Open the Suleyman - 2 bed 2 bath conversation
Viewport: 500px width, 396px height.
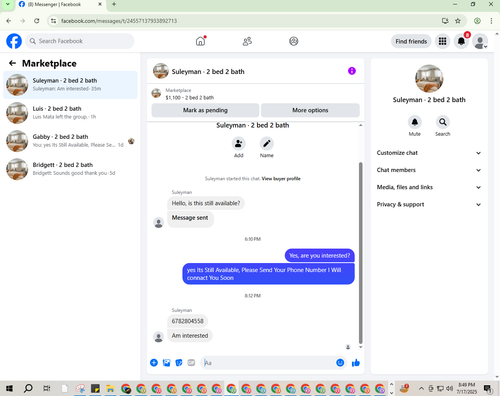click(70, 85)
